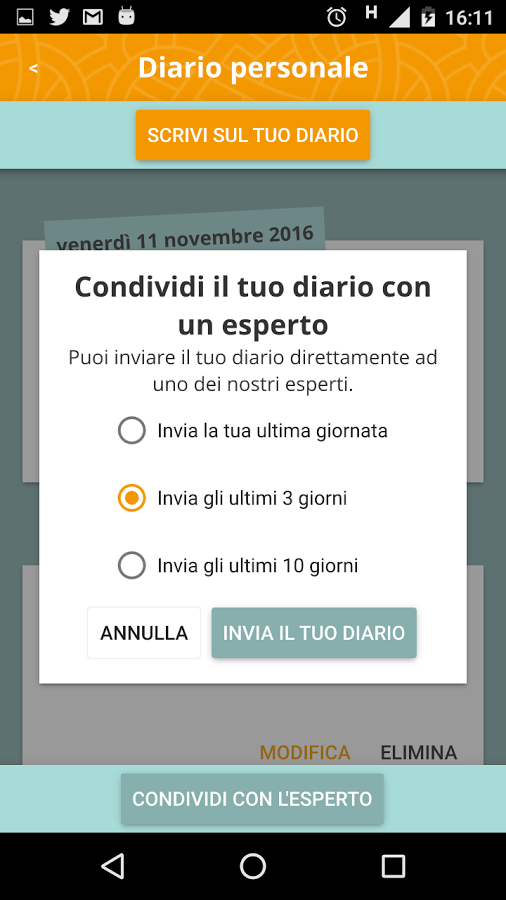The image size is (506, 900).
Task: Open the Twitter notification icon
Action: pyautogui.click(x=59, y=17)
